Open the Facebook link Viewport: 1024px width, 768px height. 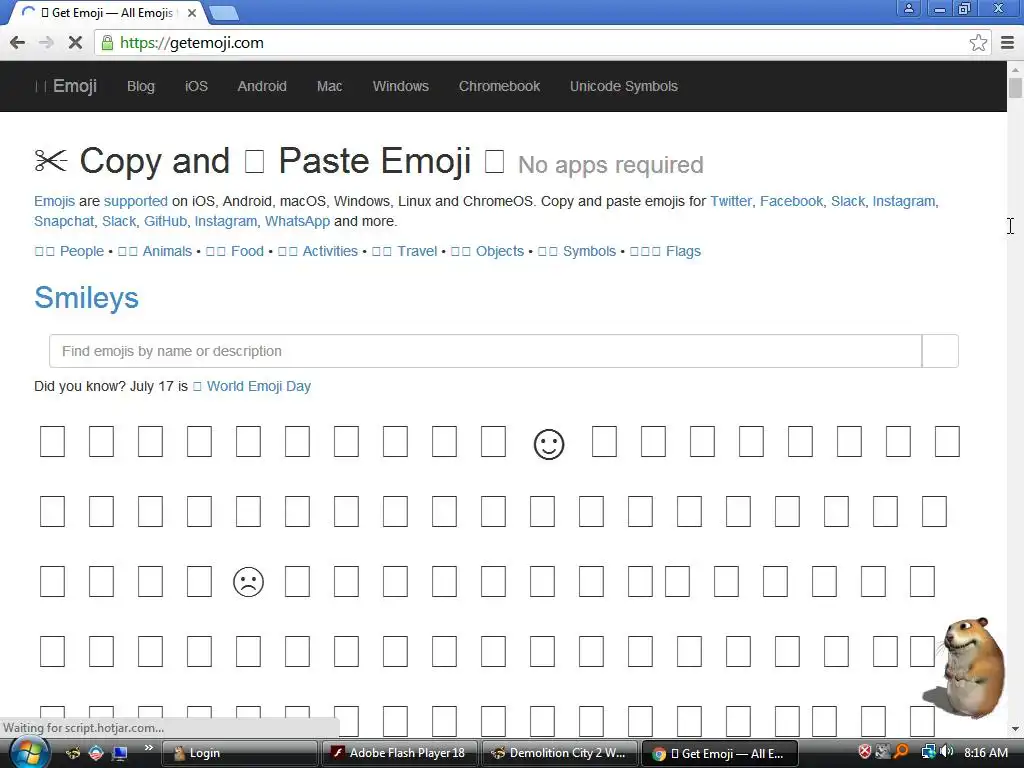tap(792, 201)
